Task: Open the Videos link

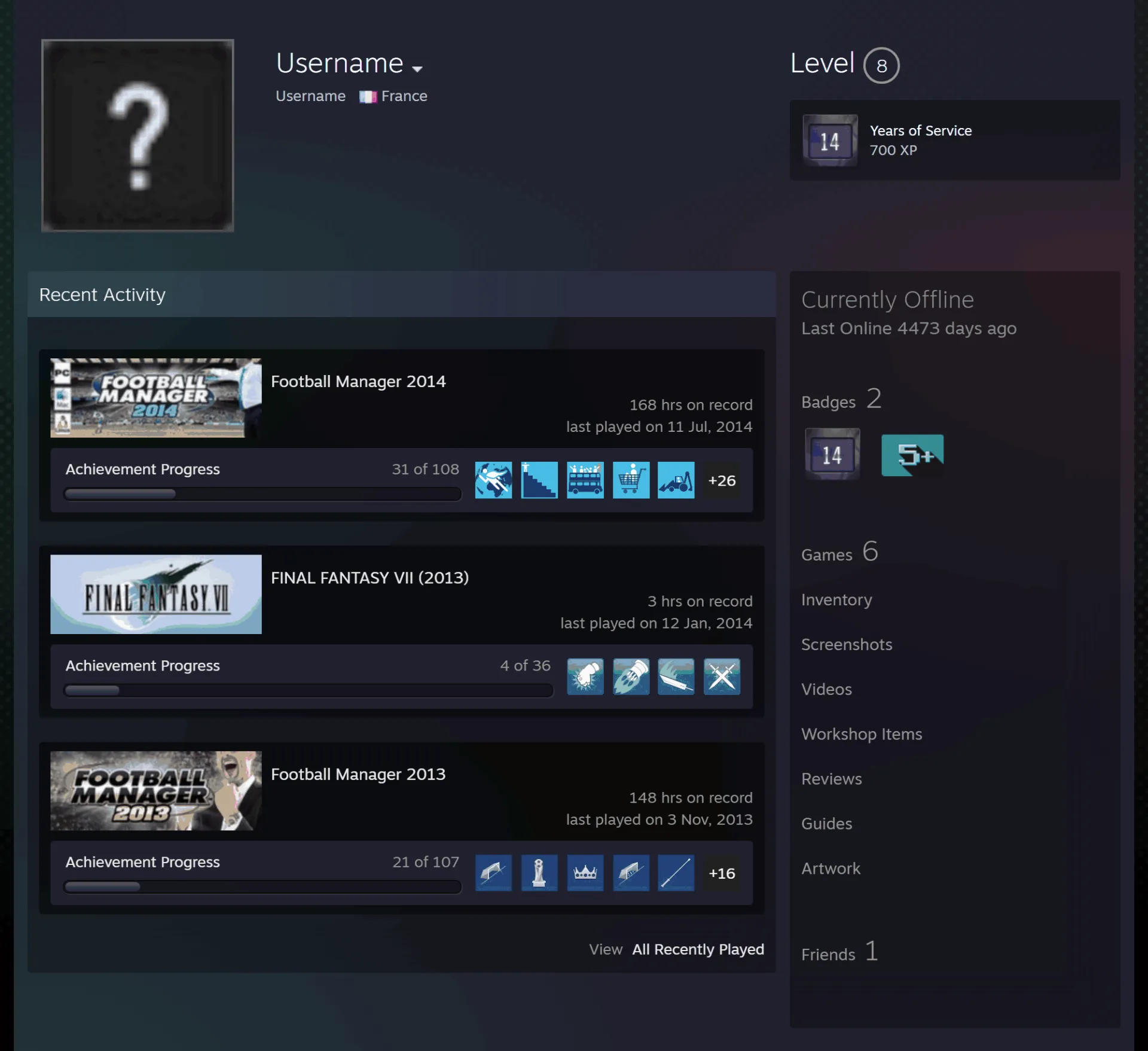Action: pyautogui.click(x=826, y=689)
